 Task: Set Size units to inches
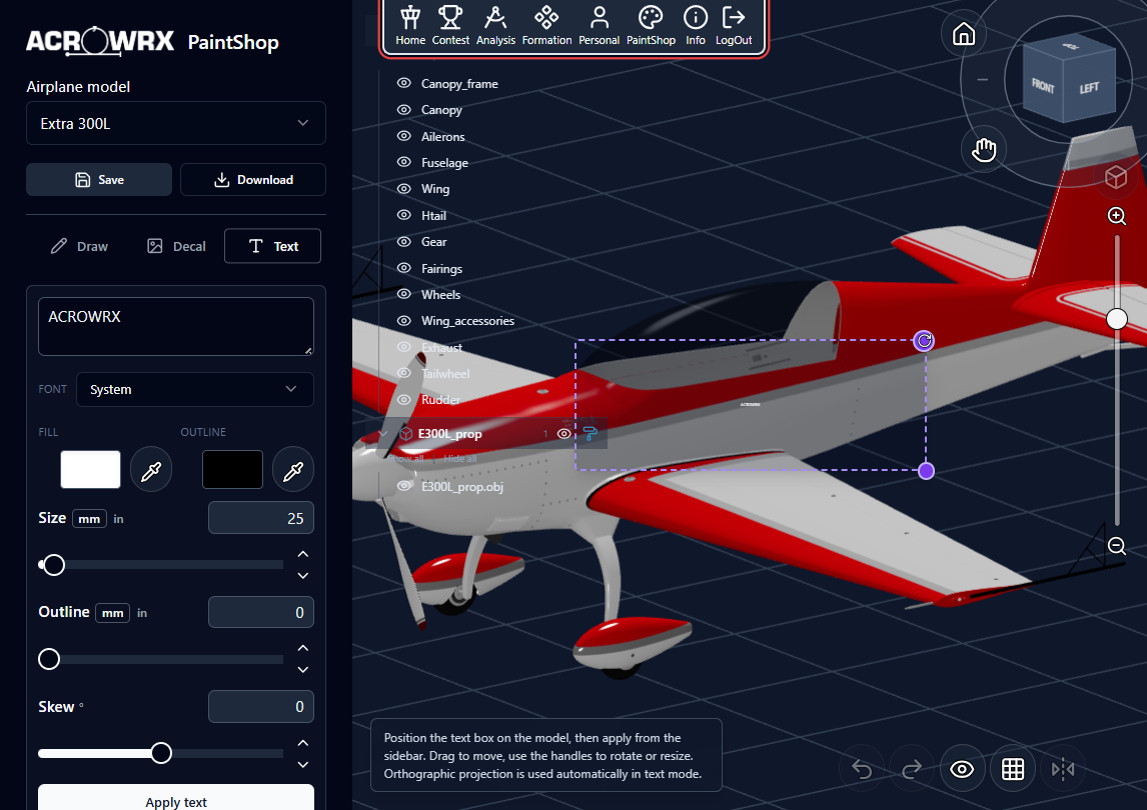pyautogui.click(x=119, y=519)
